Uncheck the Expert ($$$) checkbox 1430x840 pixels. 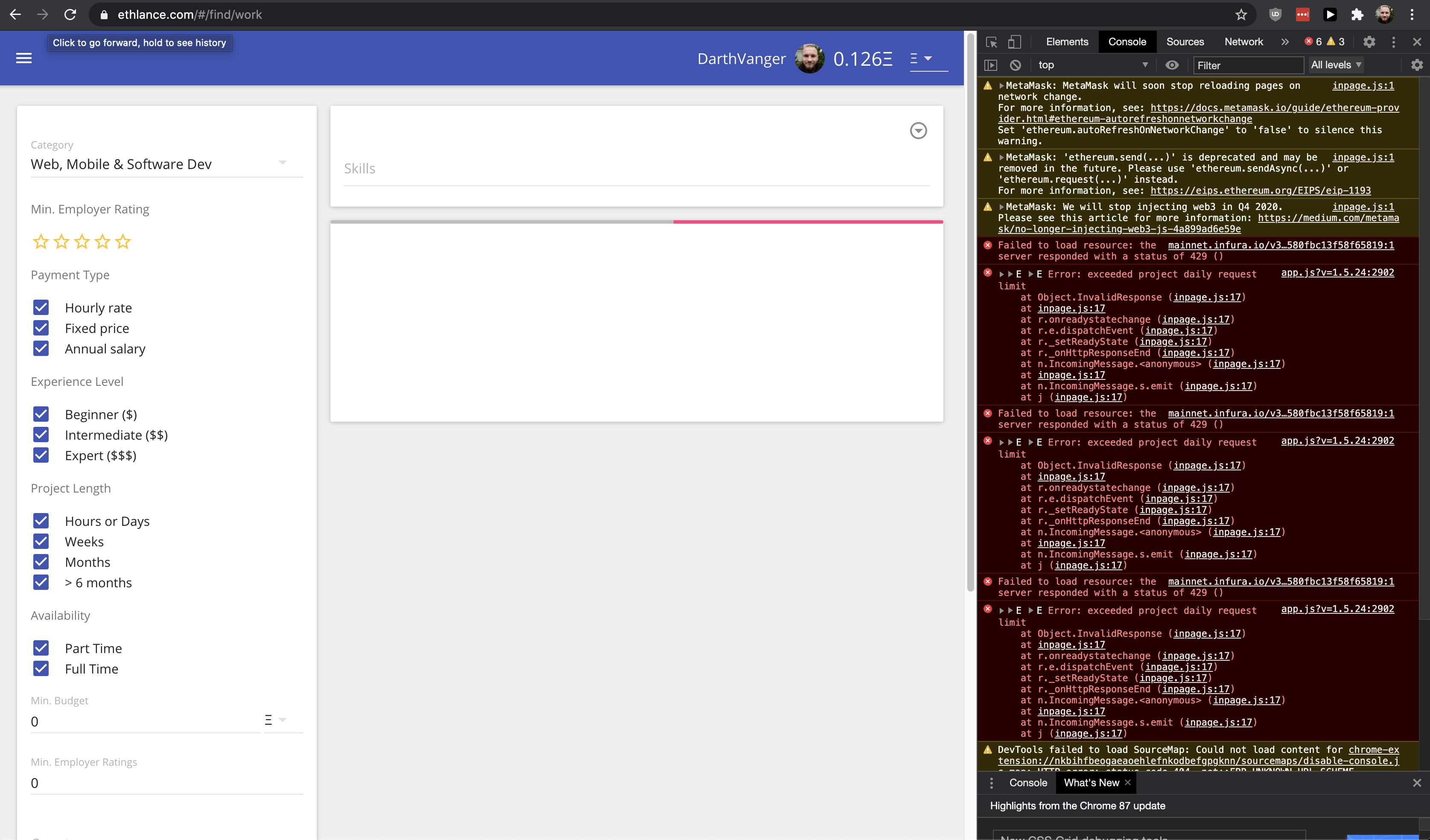[41, 455]
